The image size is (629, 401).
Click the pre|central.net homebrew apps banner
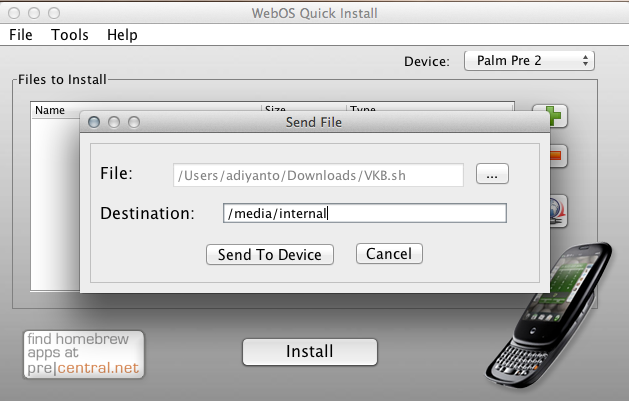coord(84,355)
